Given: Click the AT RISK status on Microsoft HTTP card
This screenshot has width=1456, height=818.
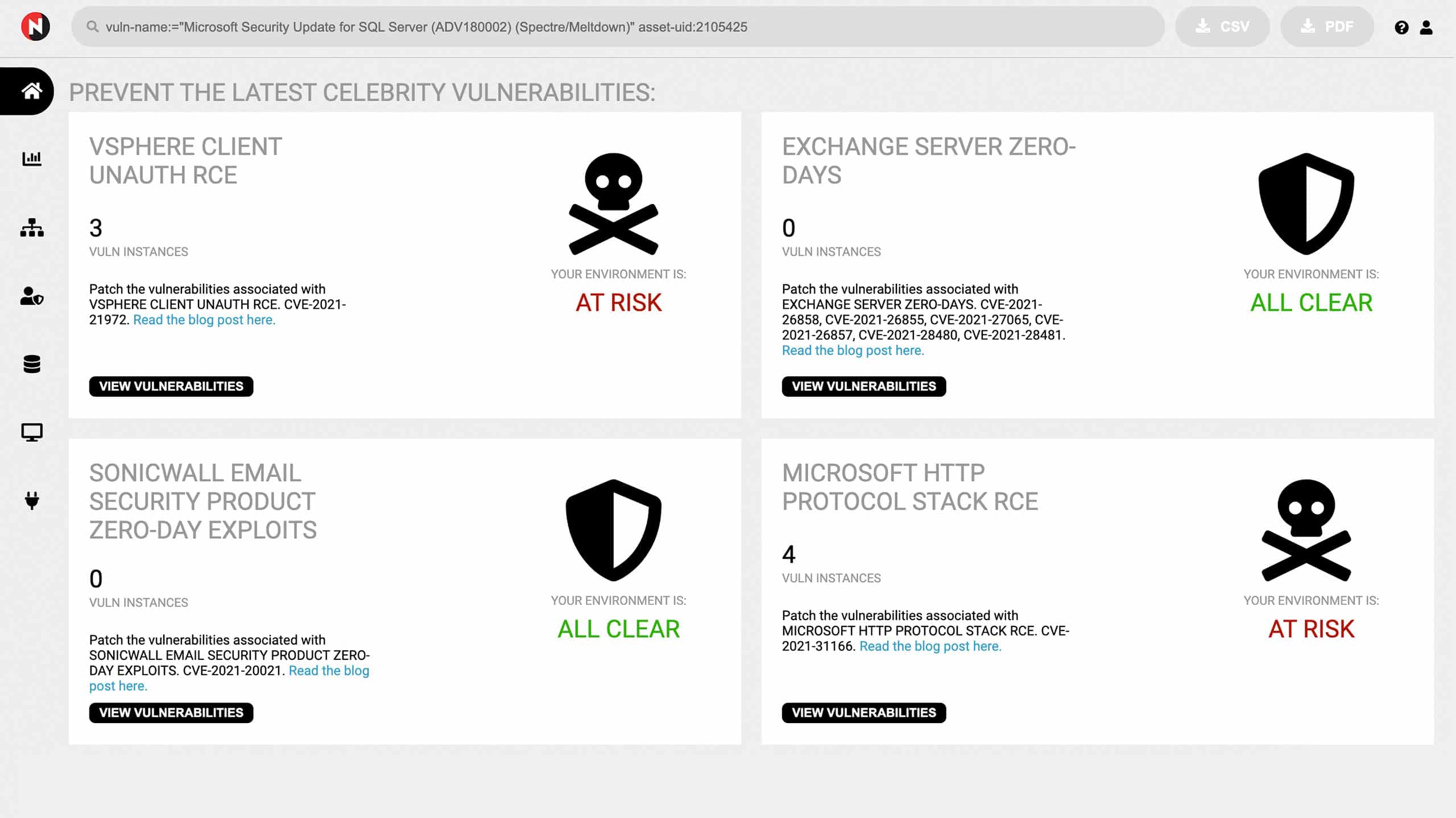Looking at the screenshot, I should point(1311,629).
